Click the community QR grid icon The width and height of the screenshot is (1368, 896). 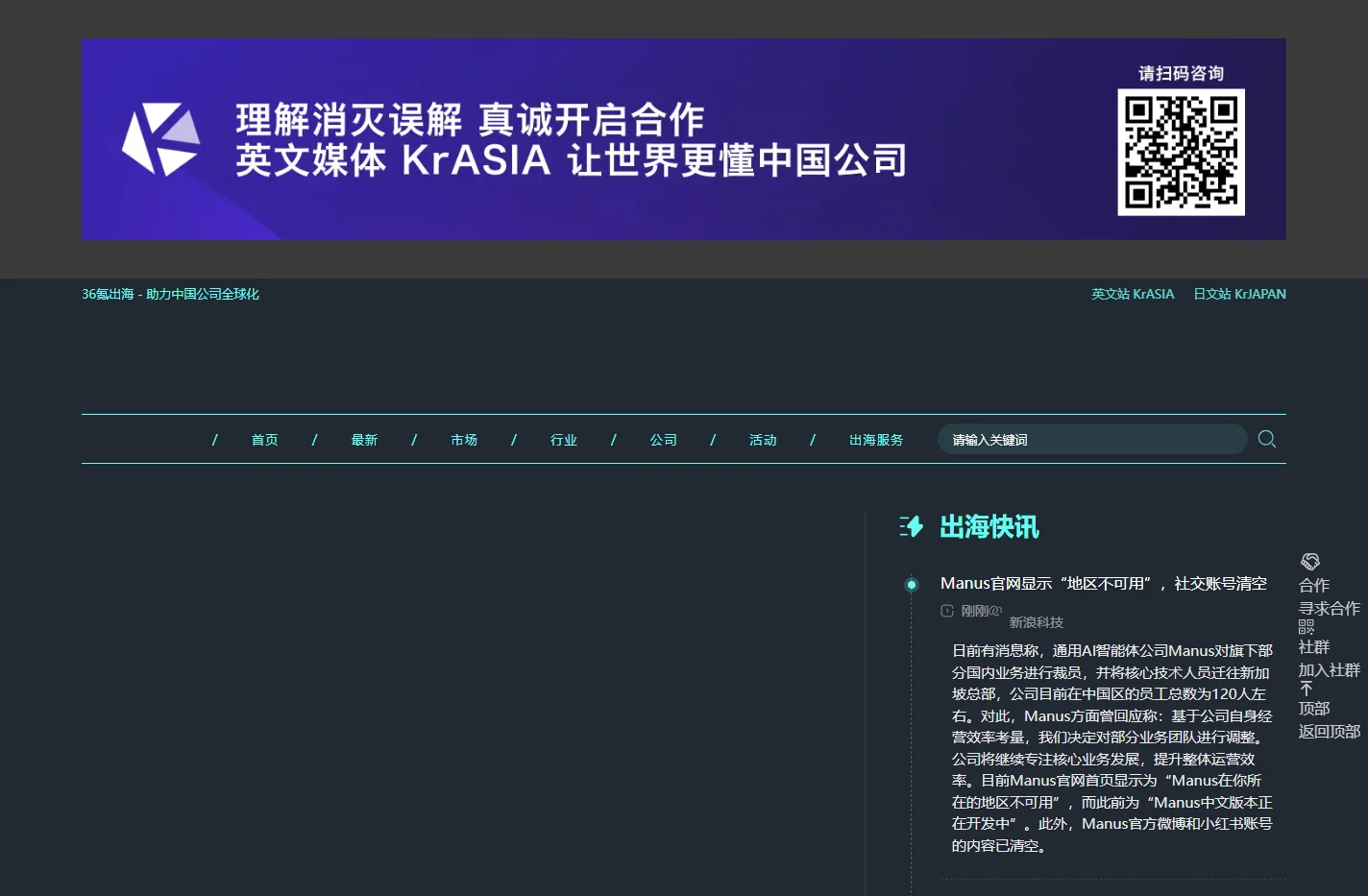1307,626
